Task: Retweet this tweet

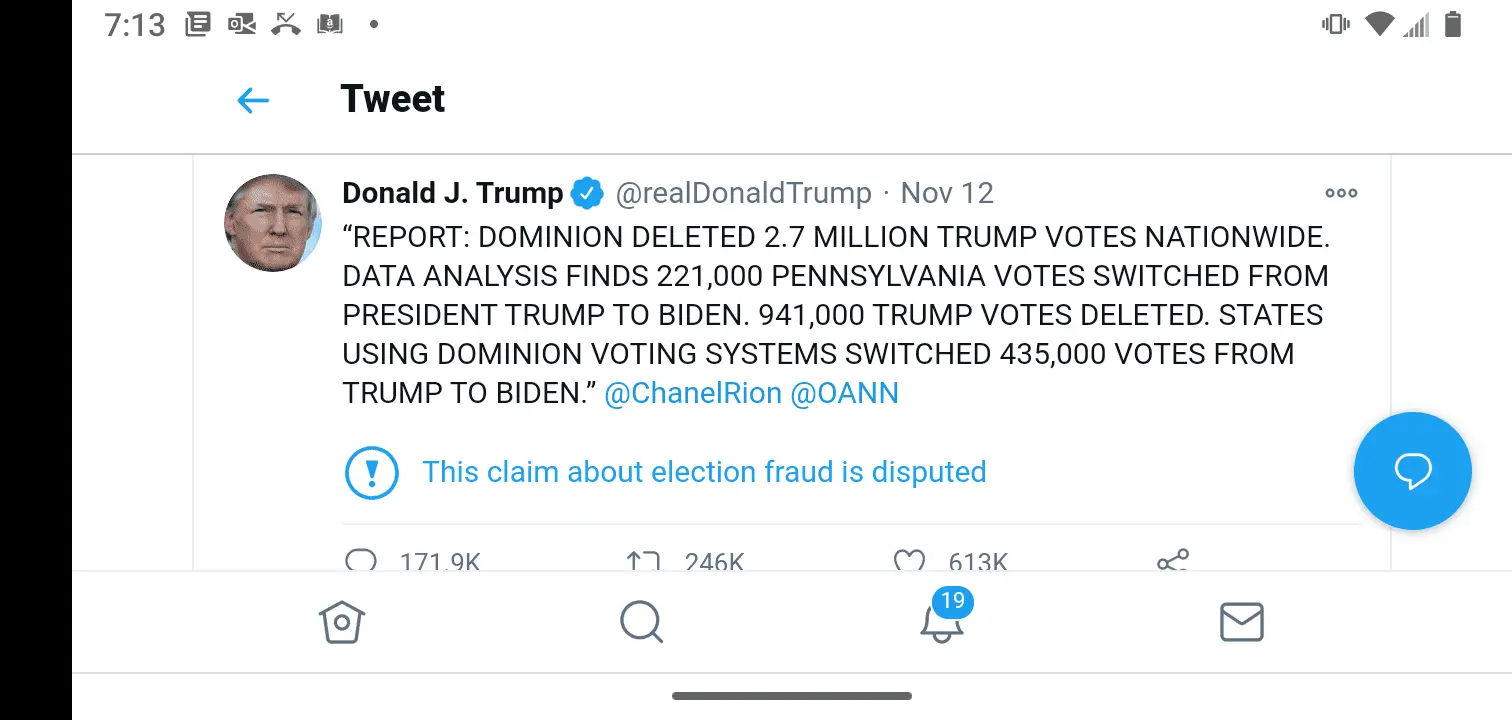Action: pos(643,561)
